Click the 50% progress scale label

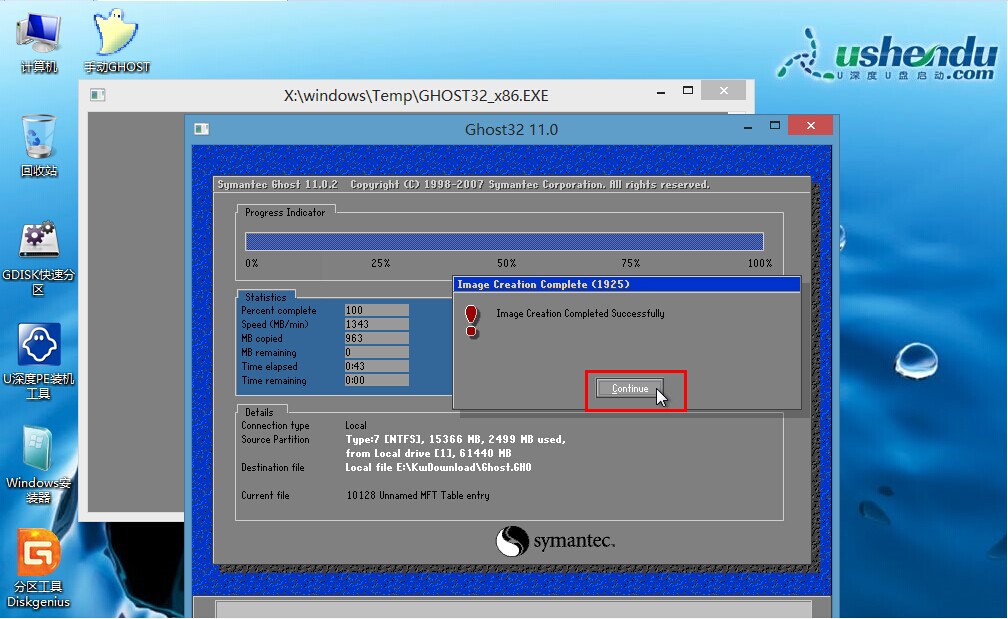pos(507,264)
